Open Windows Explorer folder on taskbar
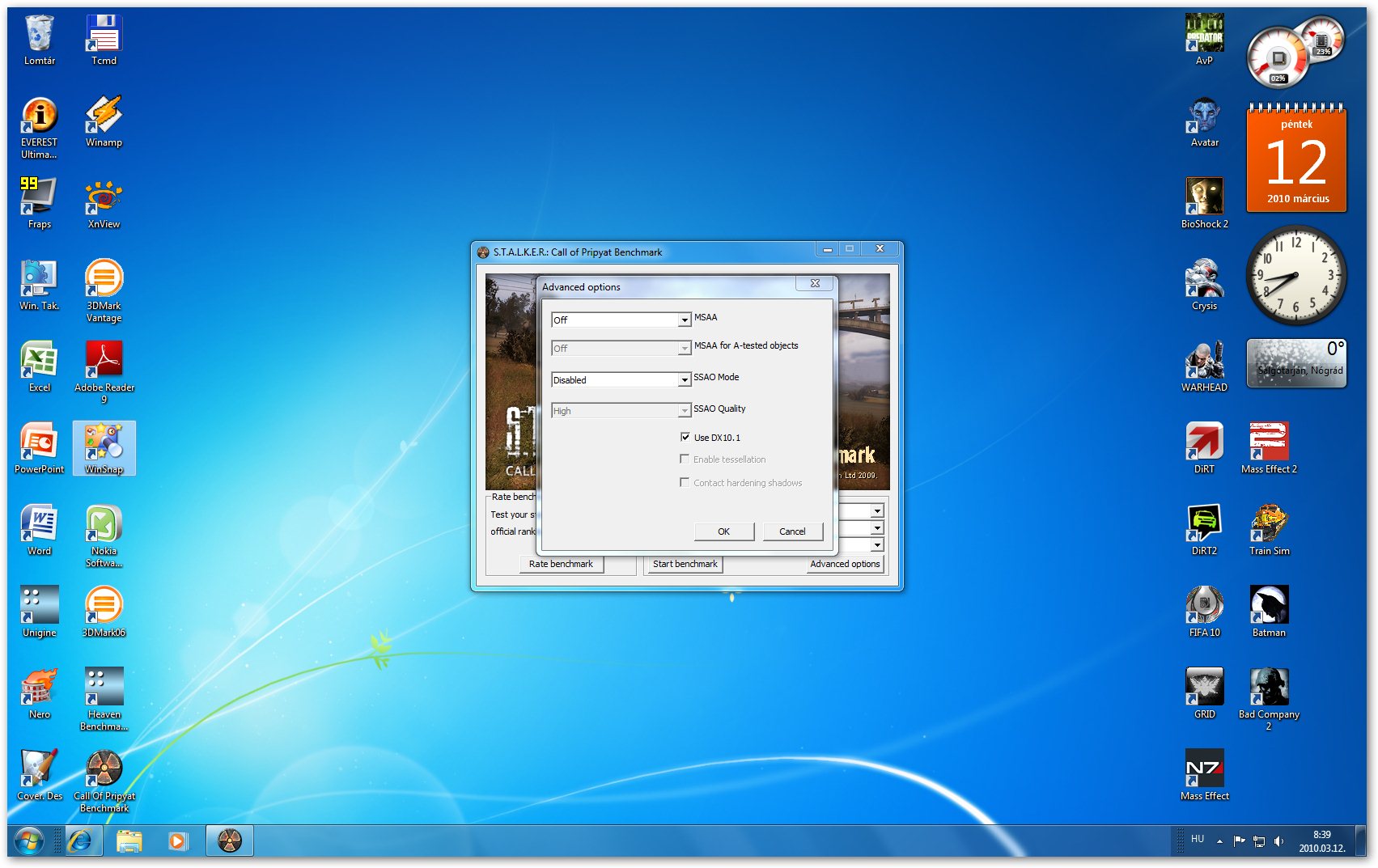This screenshot has height=868, width=1378. tap(129, 842)
